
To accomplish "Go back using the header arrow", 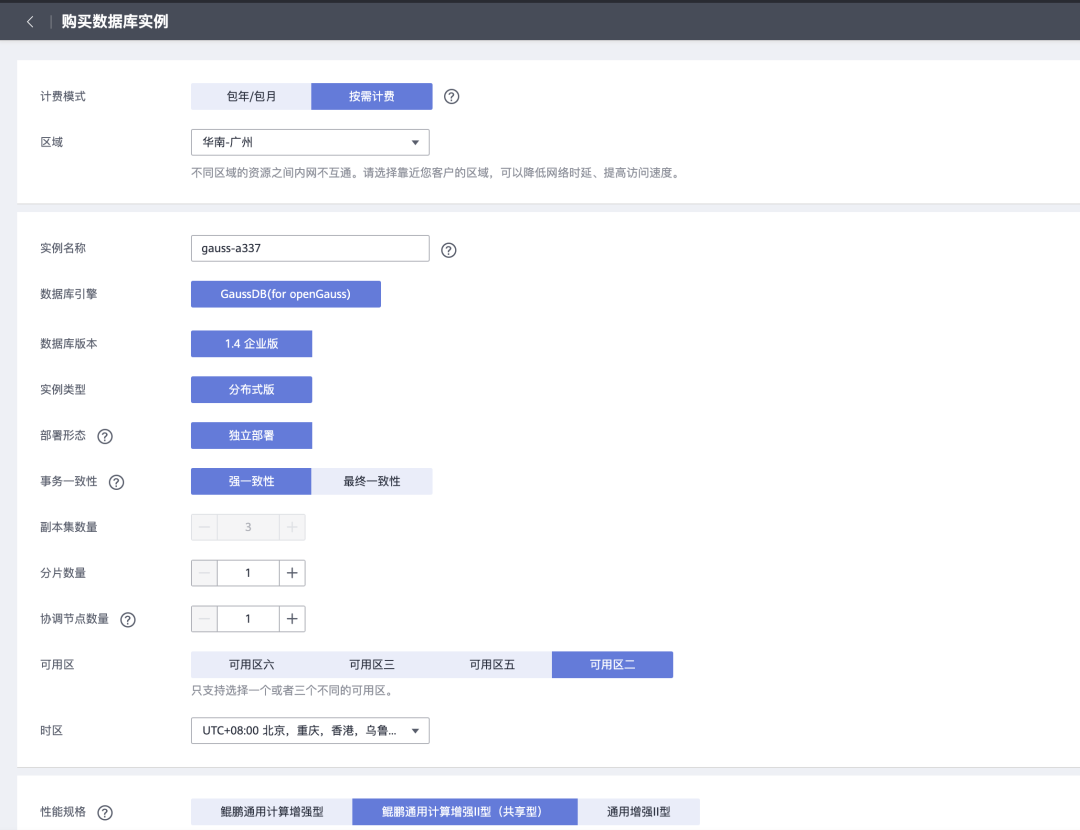I will coord(30,21).
